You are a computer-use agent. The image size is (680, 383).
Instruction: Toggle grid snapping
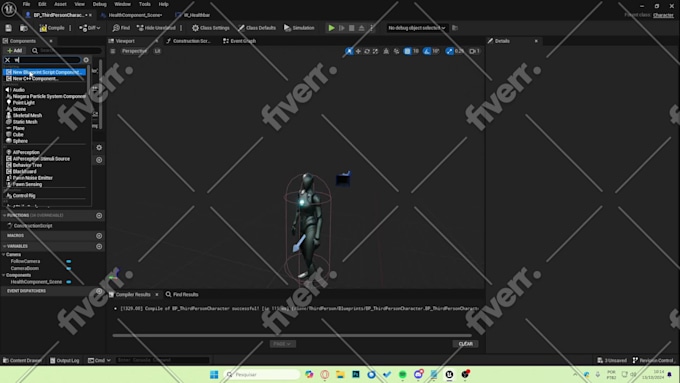(x=407, y=51)
